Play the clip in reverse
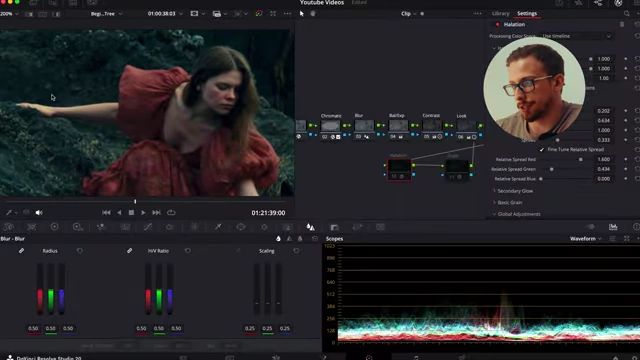 [119, 213]
